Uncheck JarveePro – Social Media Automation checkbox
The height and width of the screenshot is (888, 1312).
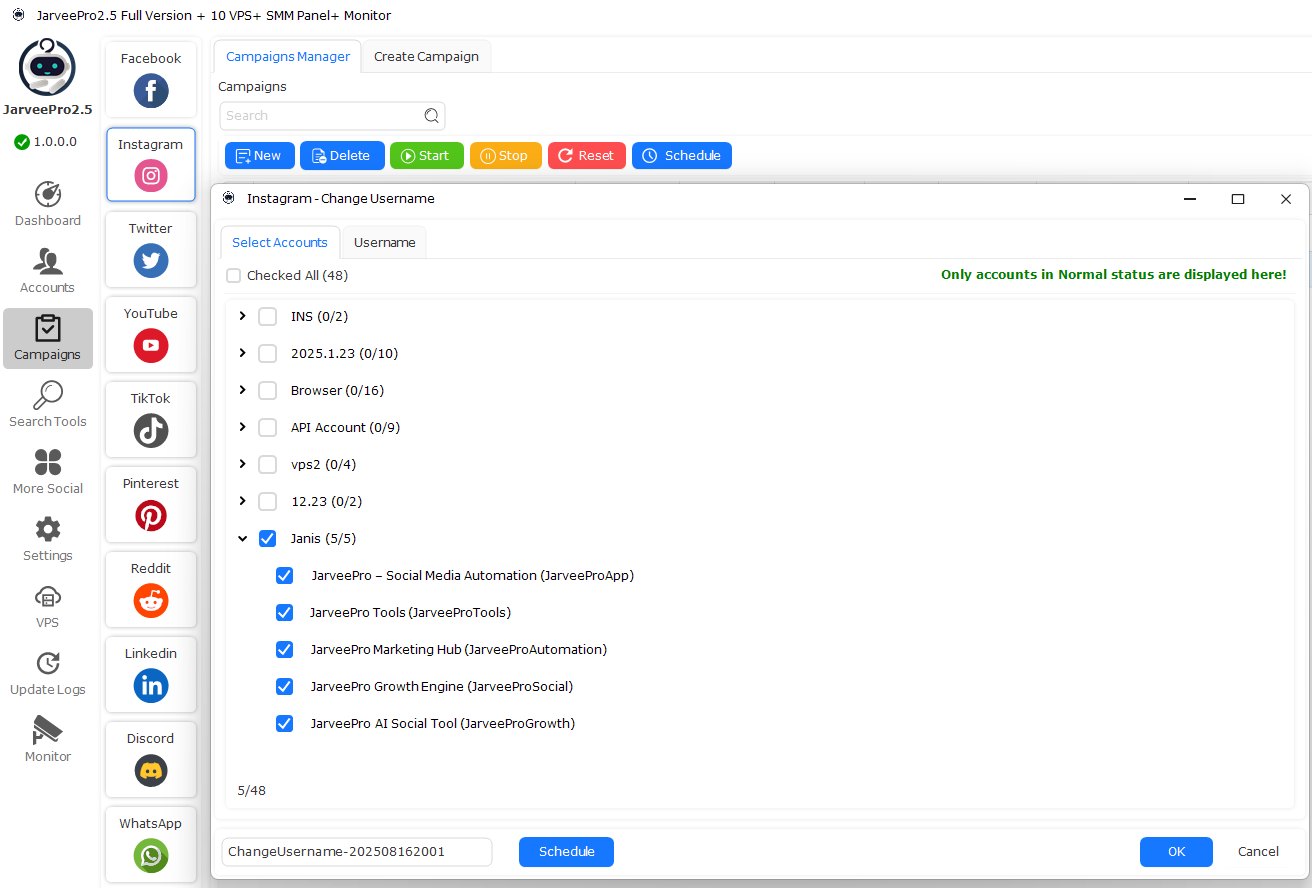285,575
